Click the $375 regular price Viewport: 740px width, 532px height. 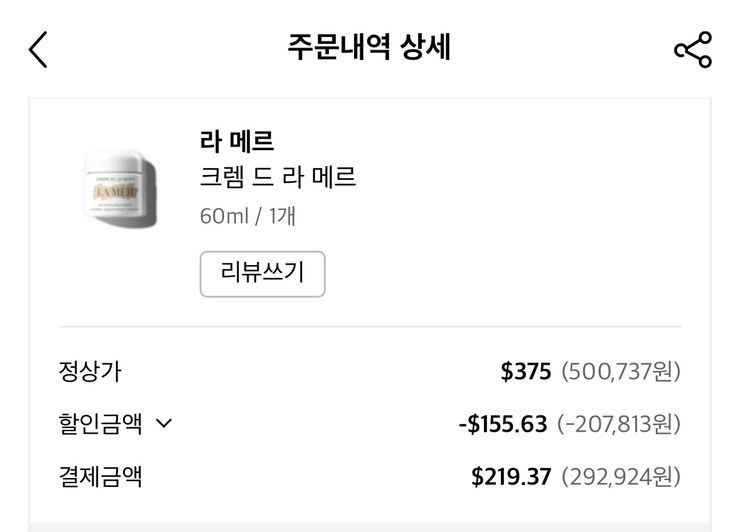pos(526,372)
